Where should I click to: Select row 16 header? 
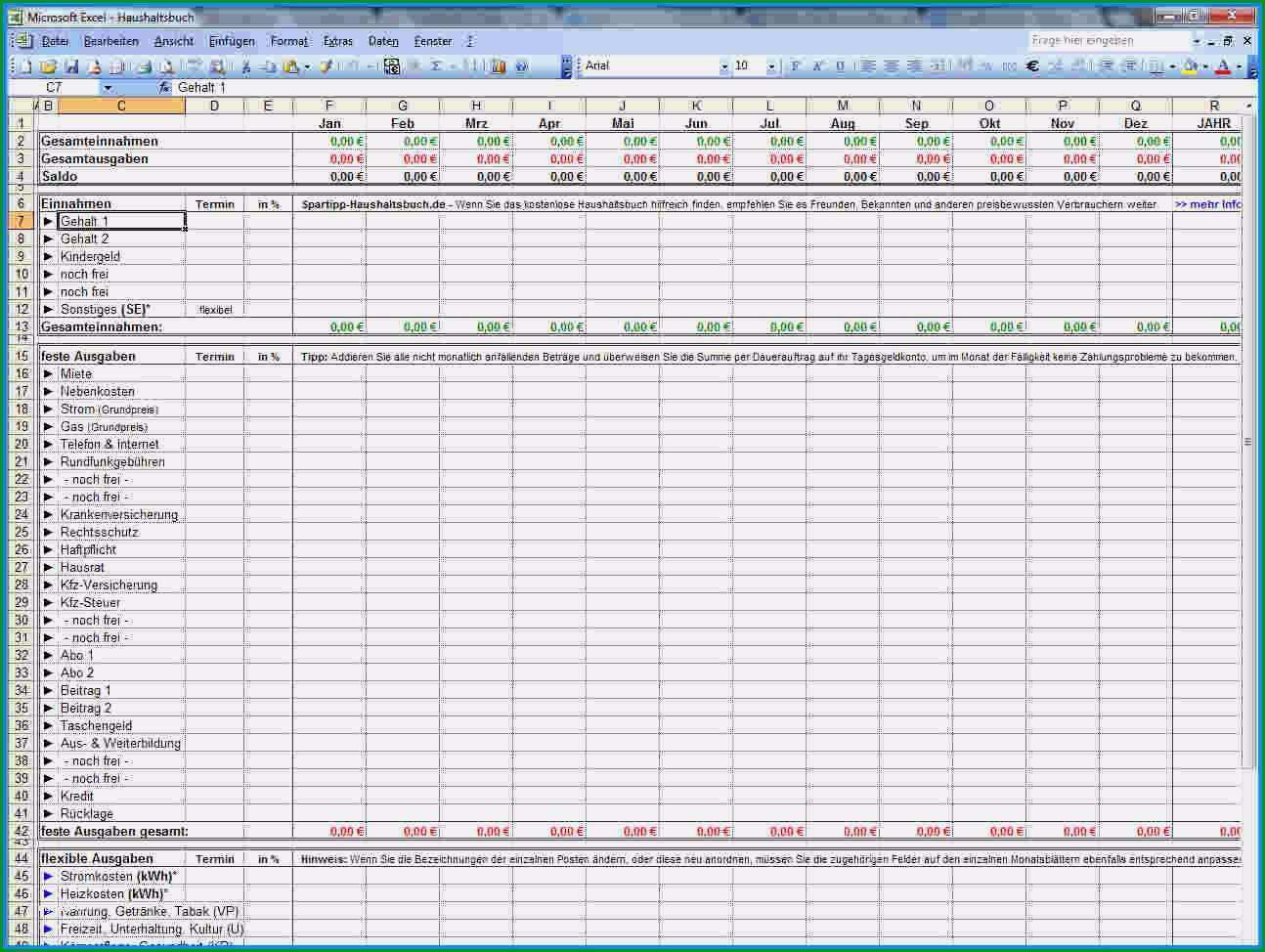[x=21, y=373]
